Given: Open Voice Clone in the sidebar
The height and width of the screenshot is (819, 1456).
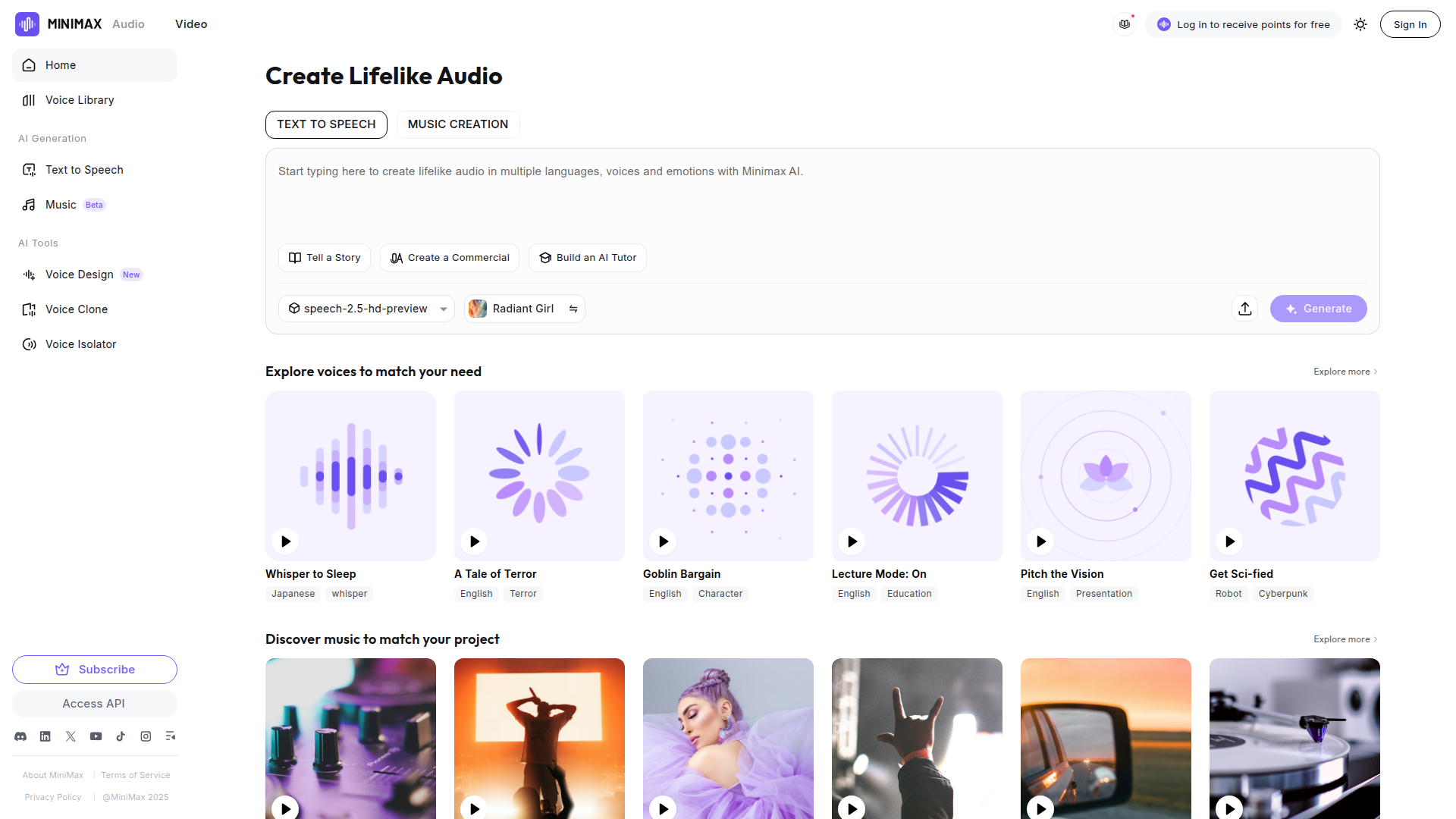Looking at the screenshot, I should coord(77,309).
